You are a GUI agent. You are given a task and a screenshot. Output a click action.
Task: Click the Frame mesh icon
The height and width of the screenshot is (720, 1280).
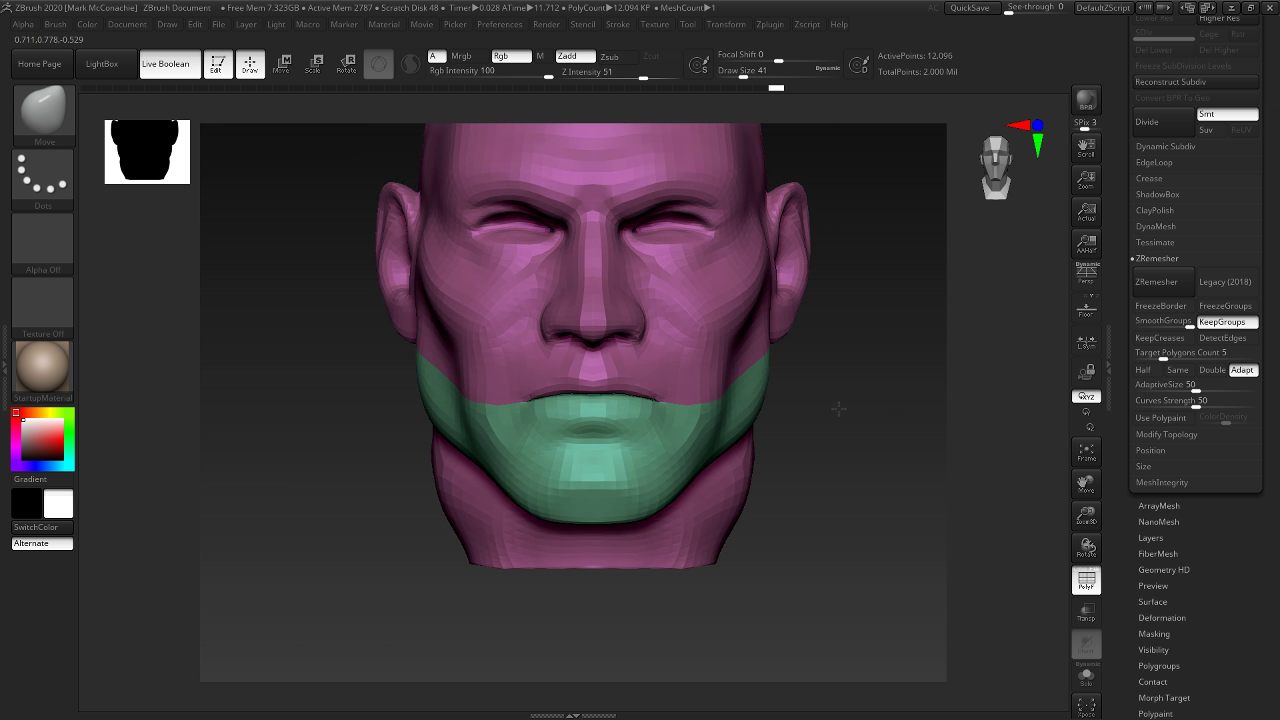click(1086, 451)
